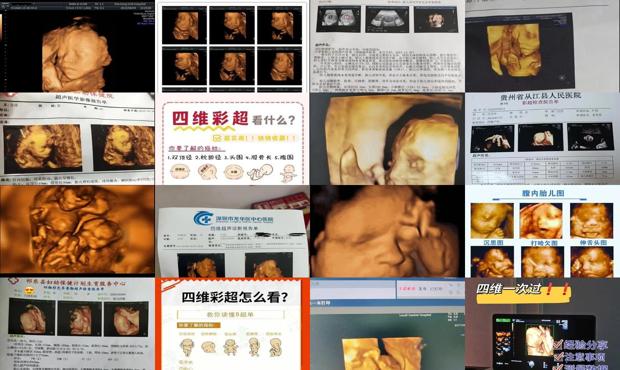Viewport: 620px width, 370px height.
Task: Open the report with blue hospital logo
Action: [x=232, y=231]
